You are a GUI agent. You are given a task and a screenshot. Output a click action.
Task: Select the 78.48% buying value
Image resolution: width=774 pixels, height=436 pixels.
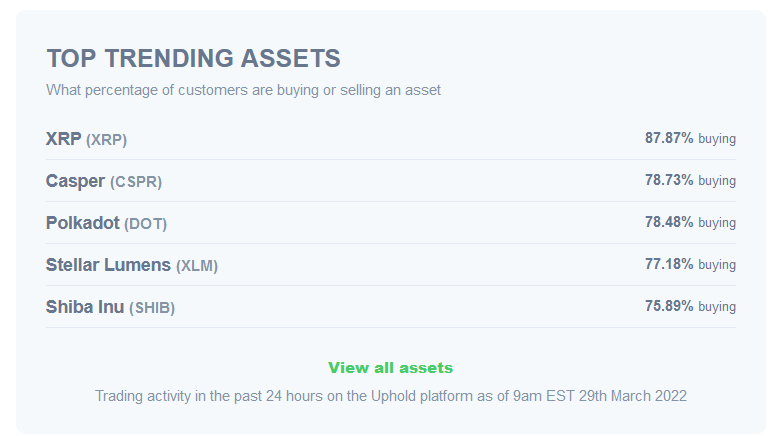[x=690, y=222]
